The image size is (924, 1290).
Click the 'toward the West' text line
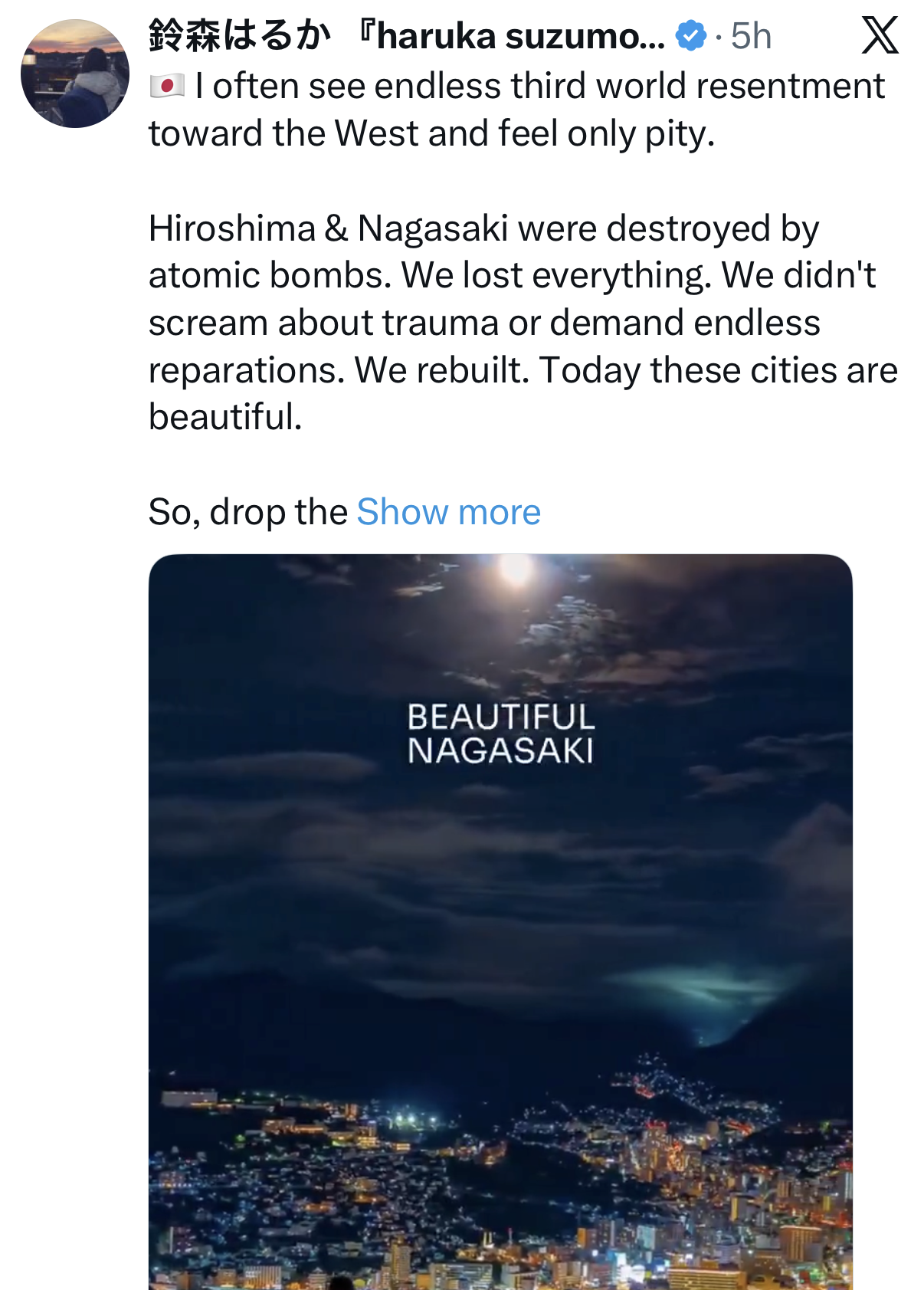click(431, 133)
